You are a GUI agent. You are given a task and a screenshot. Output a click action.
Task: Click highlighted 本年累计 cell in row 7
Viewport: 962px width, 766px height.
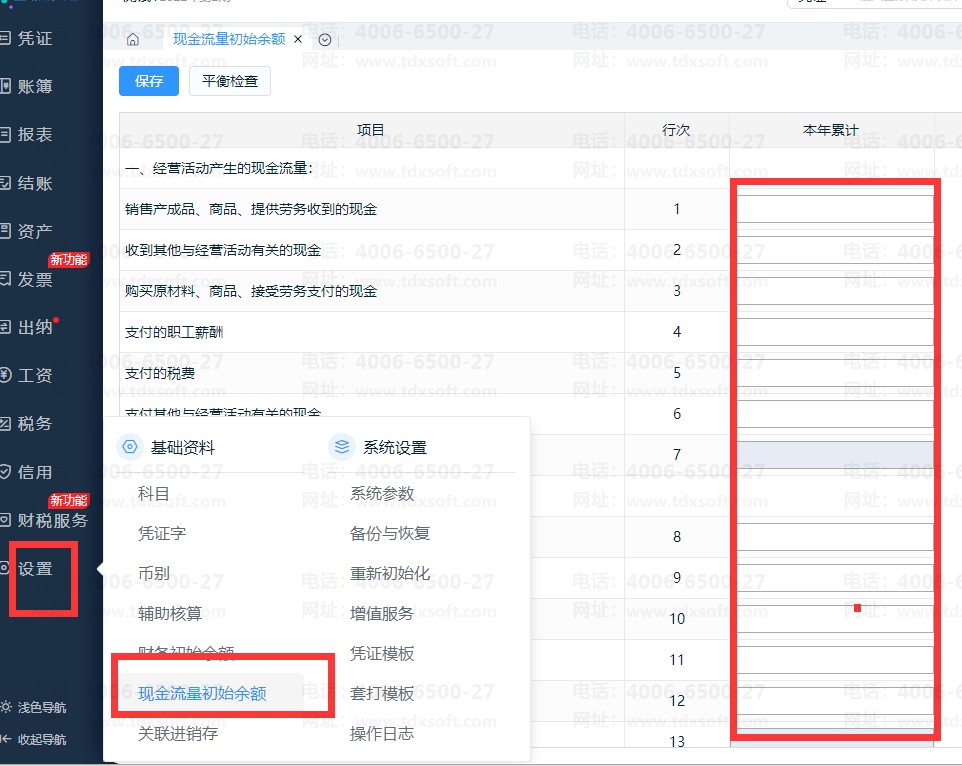click(x=834, y=455)
